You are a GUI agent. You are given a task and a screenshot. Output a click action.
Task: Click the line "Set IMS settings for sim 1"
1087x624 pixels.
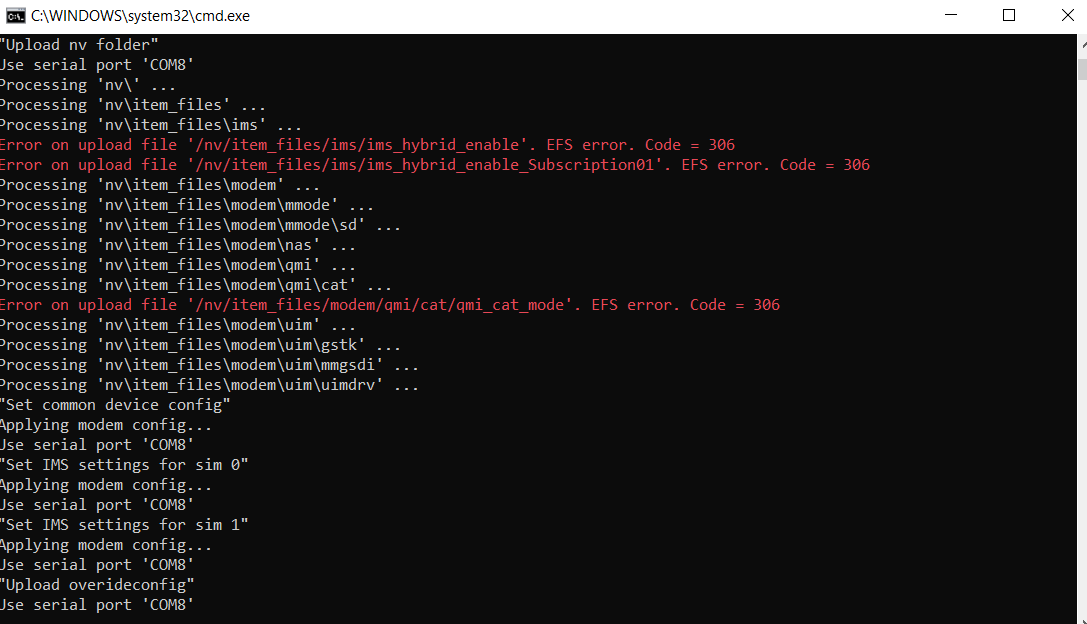point(124,526)
